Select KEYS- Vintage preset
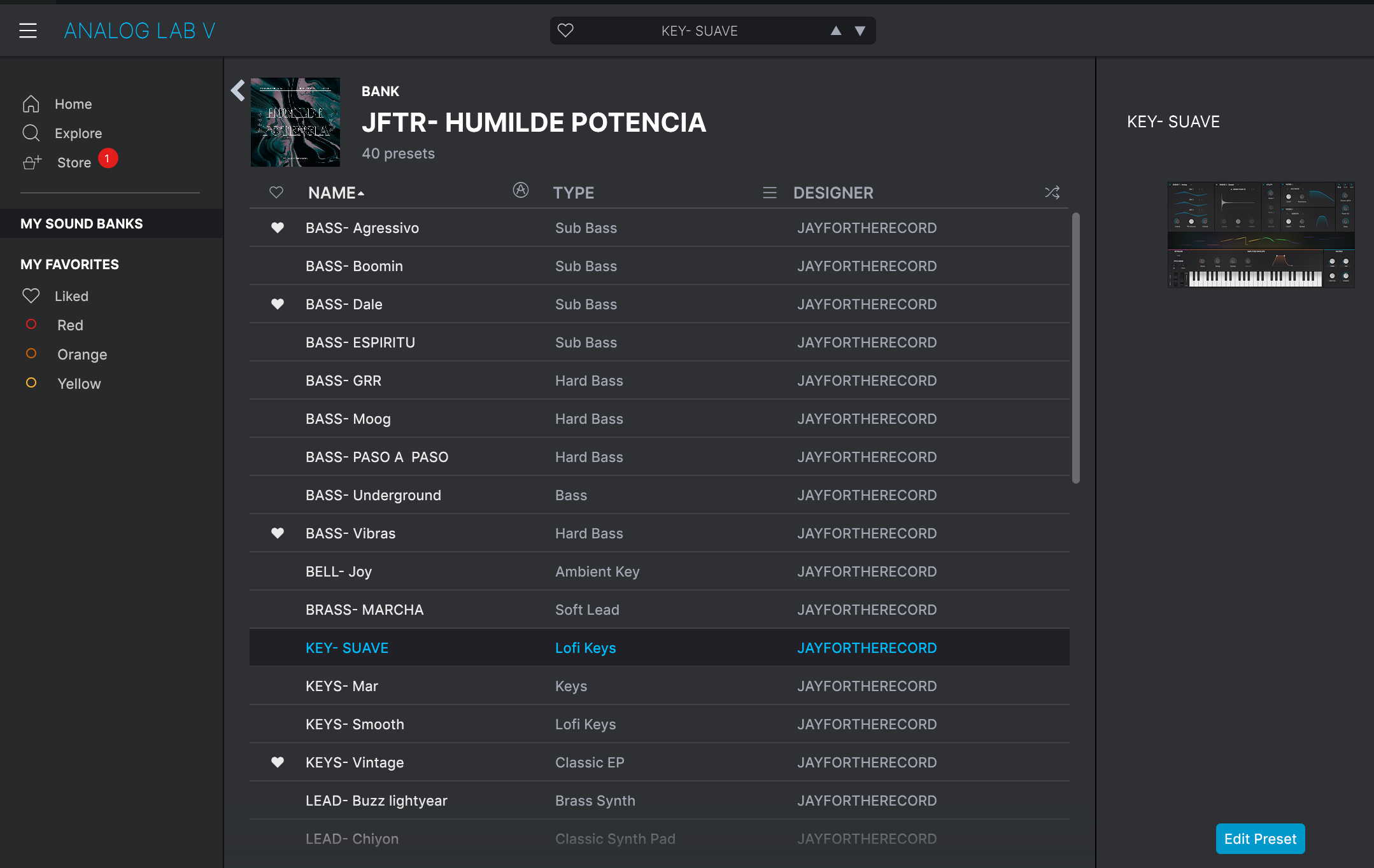The width and height of the screenshot is (1374, 868). [660, 762]
